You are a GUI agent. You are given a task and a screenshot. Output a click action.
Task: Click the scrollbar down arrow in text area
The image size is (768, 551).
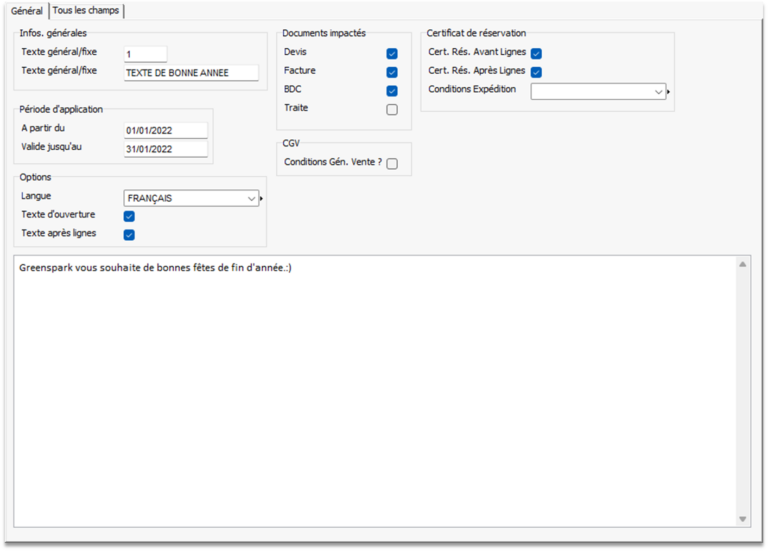[x=742, y=519]
